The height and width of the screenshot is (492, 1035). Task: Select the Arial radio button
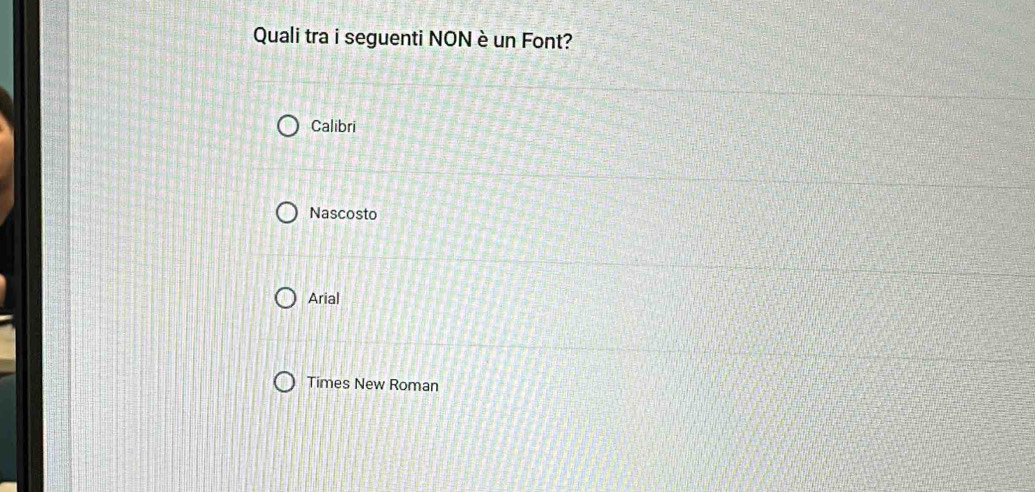(286, 298)
